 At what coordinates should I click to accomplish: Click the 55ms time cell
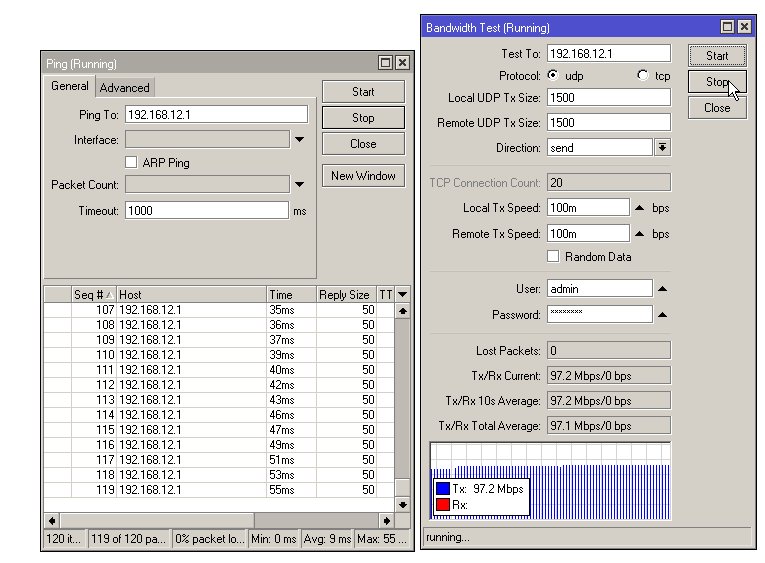click(x=282, y=489)
